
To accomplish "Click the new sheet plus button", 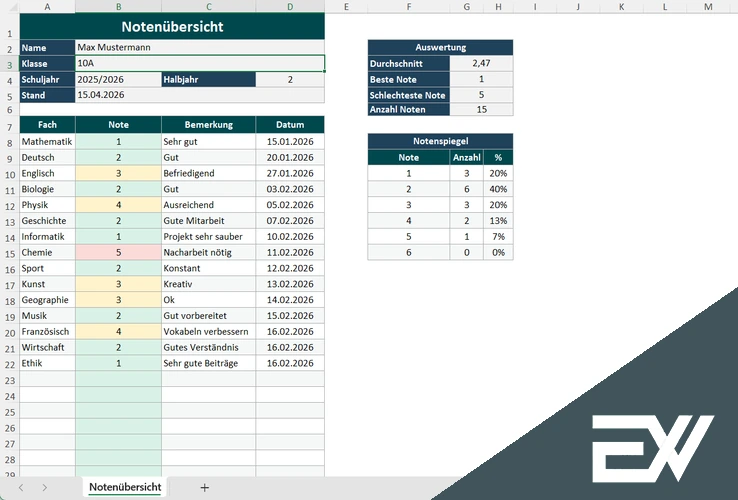I will [x=205, y=487].
